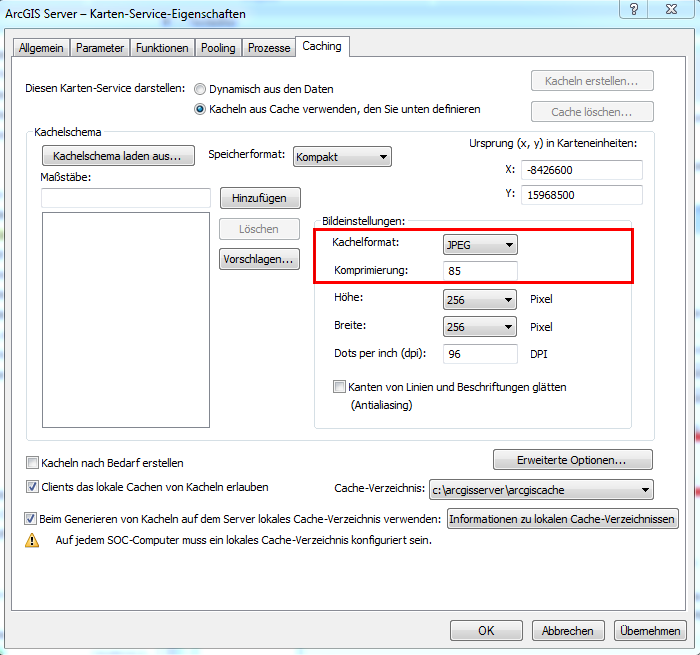Click Informationen zu lokalen Cache-Verzeichnissen

562,519
